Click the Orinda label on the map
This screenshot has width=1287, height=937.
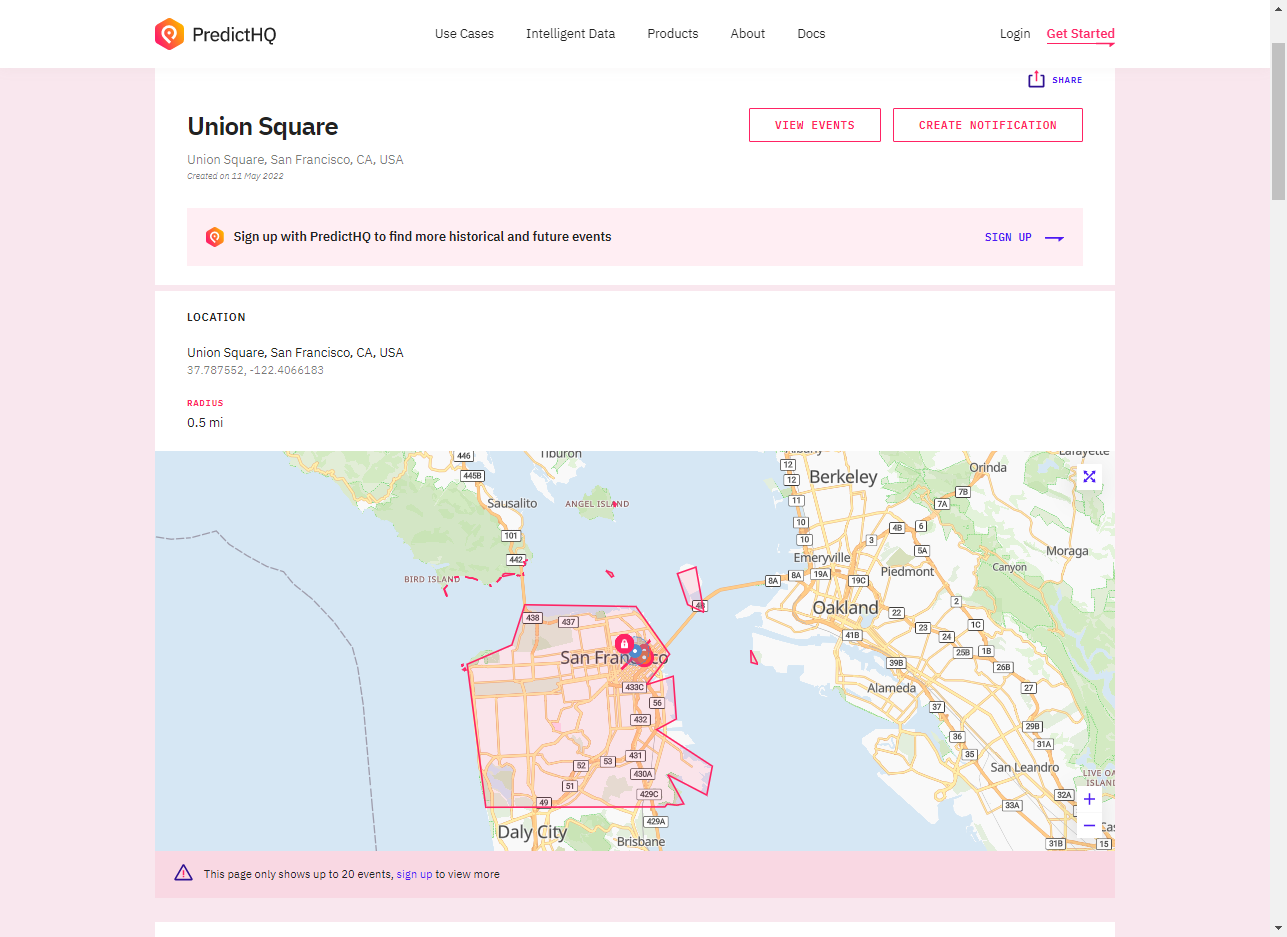(988, 468)
